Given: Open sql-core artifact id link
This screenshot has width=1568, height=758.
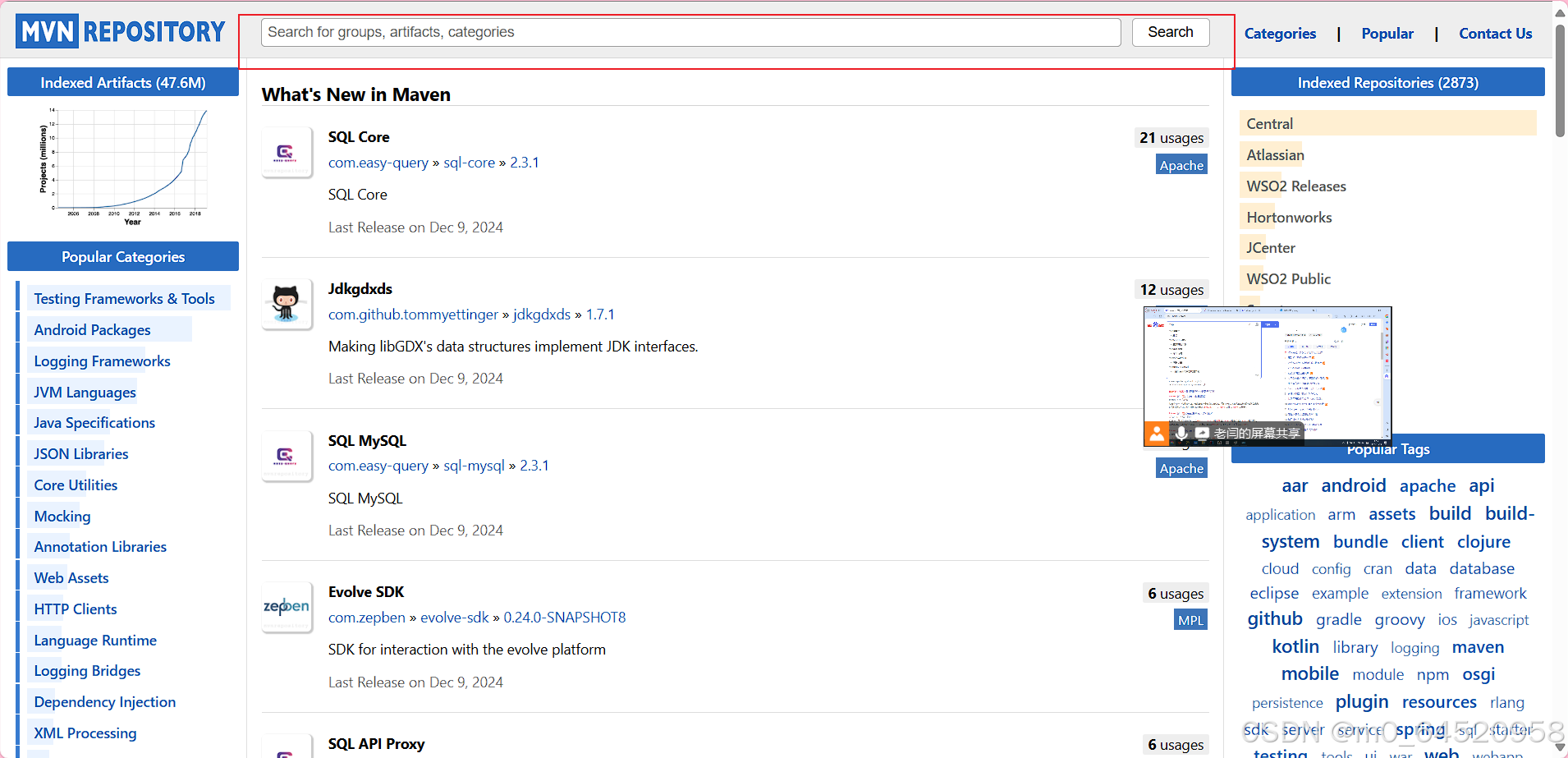Looking at the screenshot, I should (469, 163).
